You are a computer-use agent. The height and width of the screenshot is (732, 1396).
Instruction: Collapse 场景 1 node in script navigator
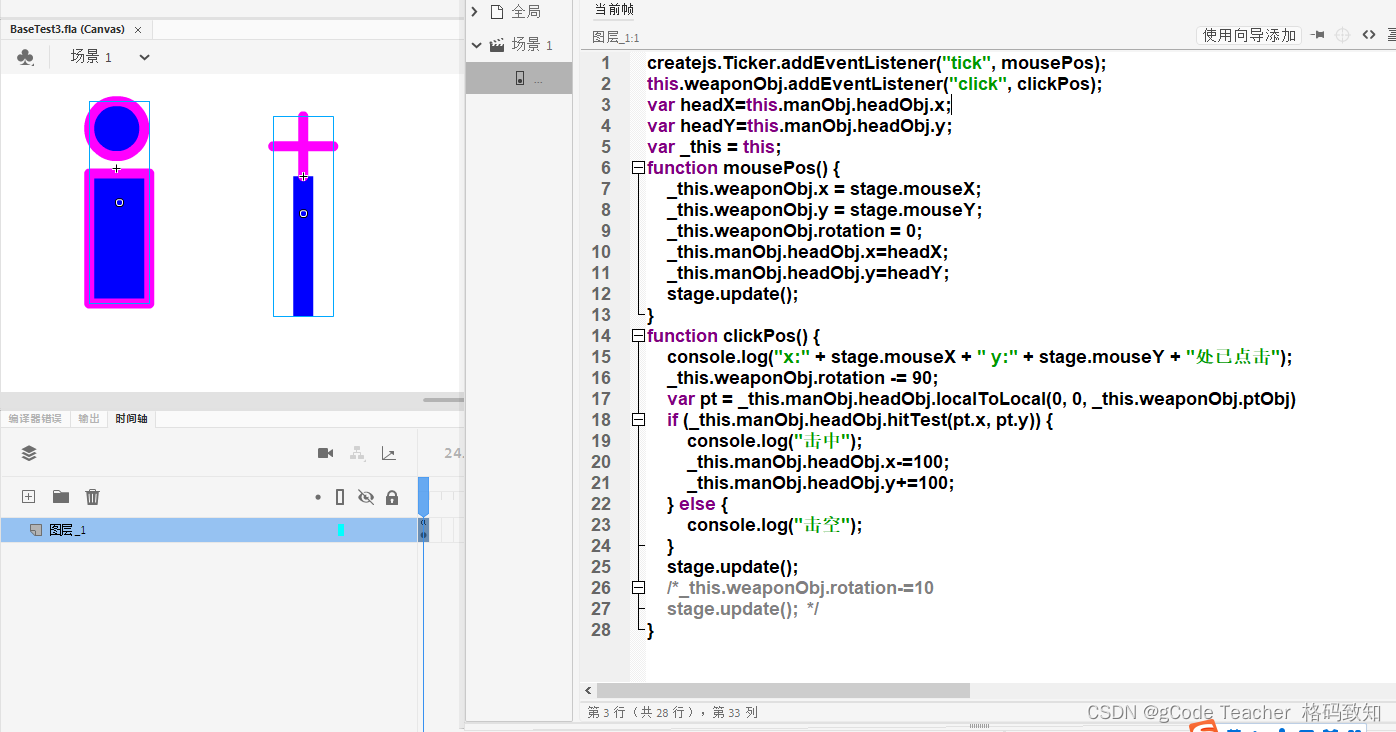pyautogui.click(x=475, y=44)
